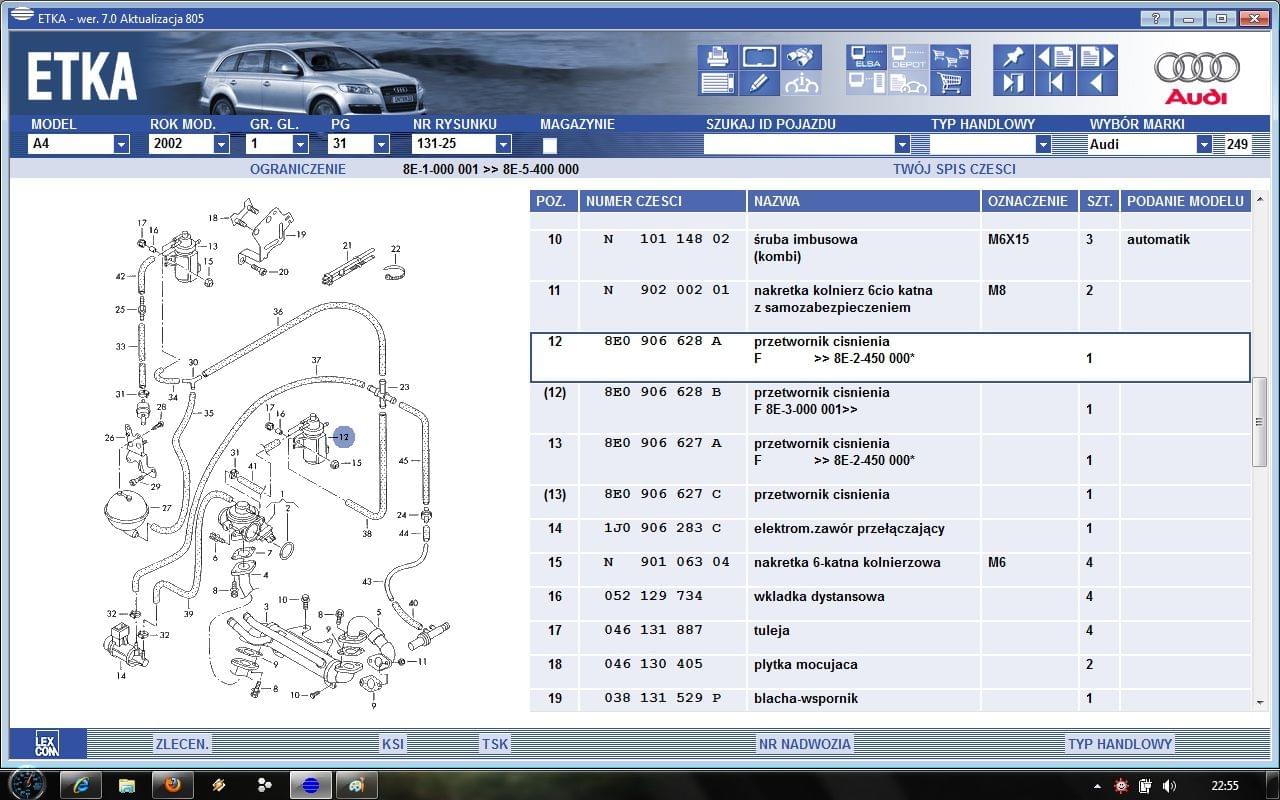
Task: Click the SZT. column header
Action: (x=1099, y=201)
